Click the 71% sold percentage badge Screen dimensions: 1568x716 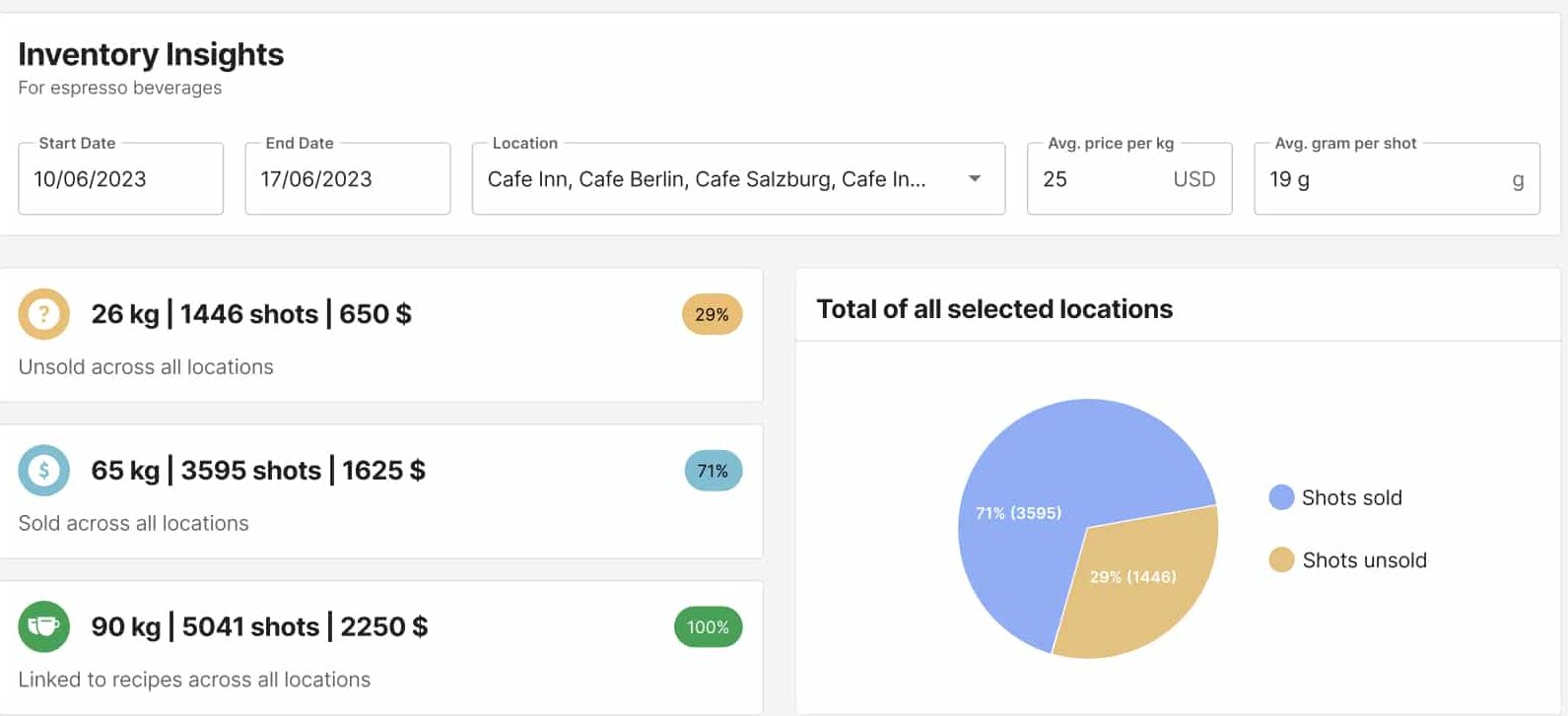pyautogui.click(x=713, y=471)
